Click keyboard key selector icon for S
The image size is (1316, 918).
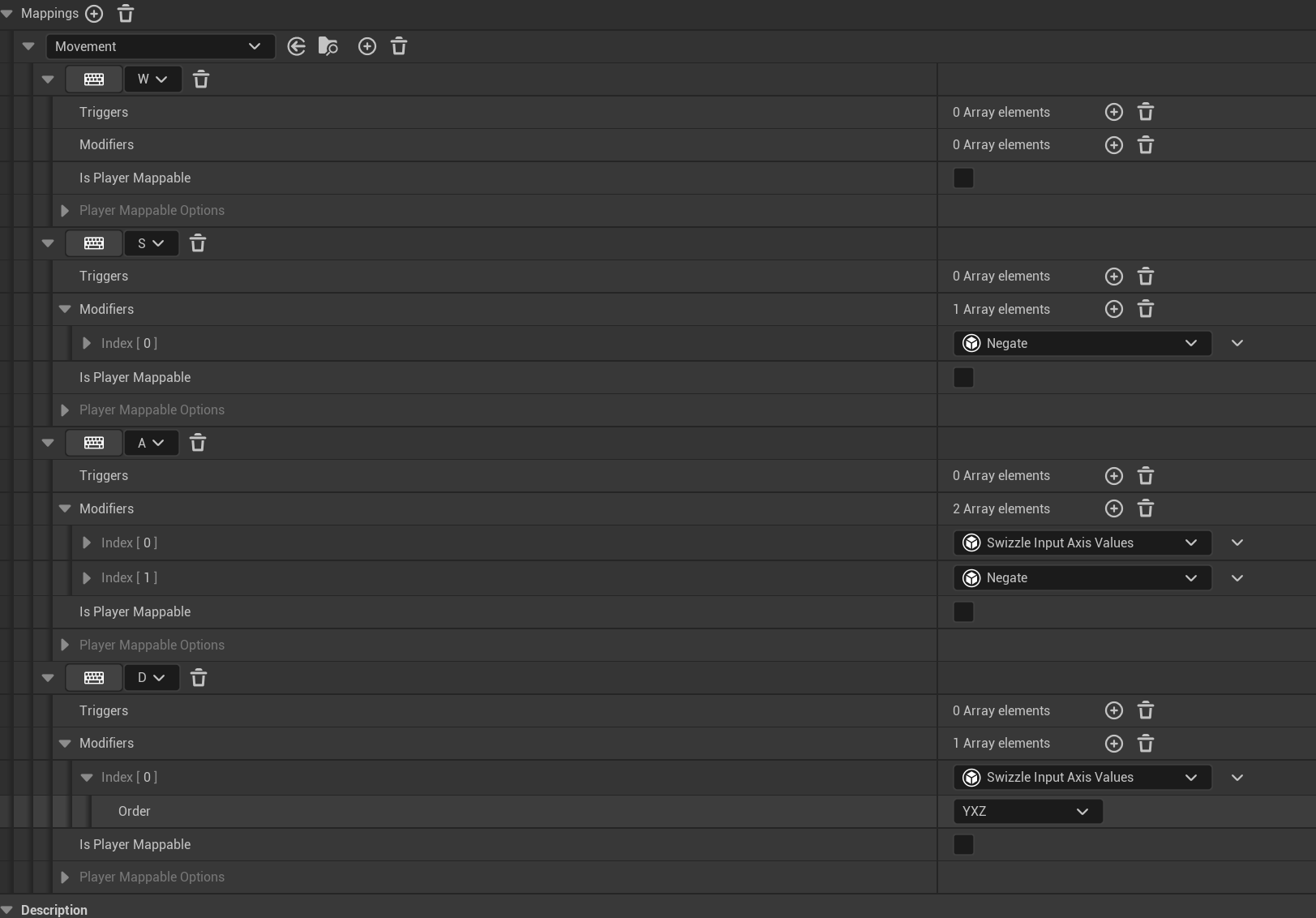coord(94,243)
